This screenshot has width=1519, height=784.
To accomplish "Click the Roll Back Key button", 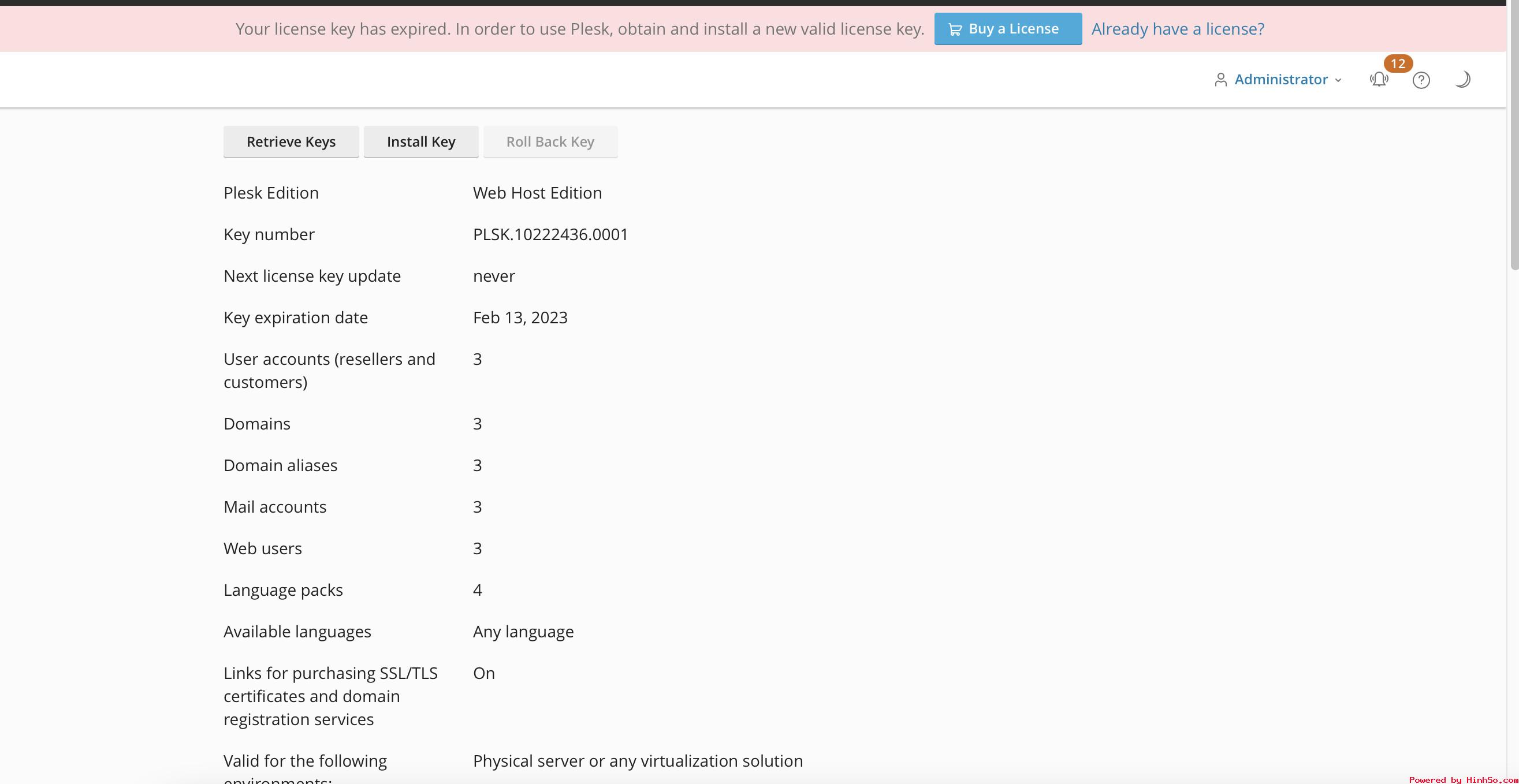I will tap(550, 141).
